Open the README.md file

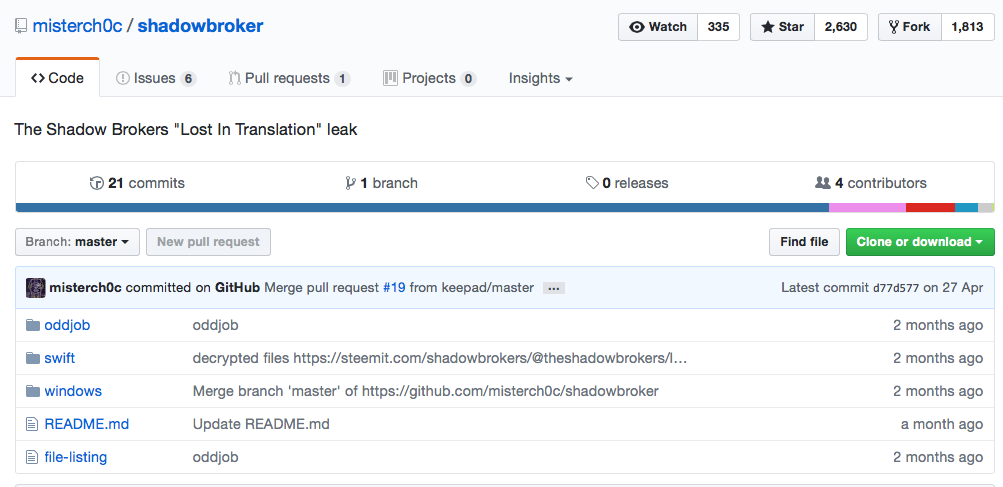(x=86, y=424)
